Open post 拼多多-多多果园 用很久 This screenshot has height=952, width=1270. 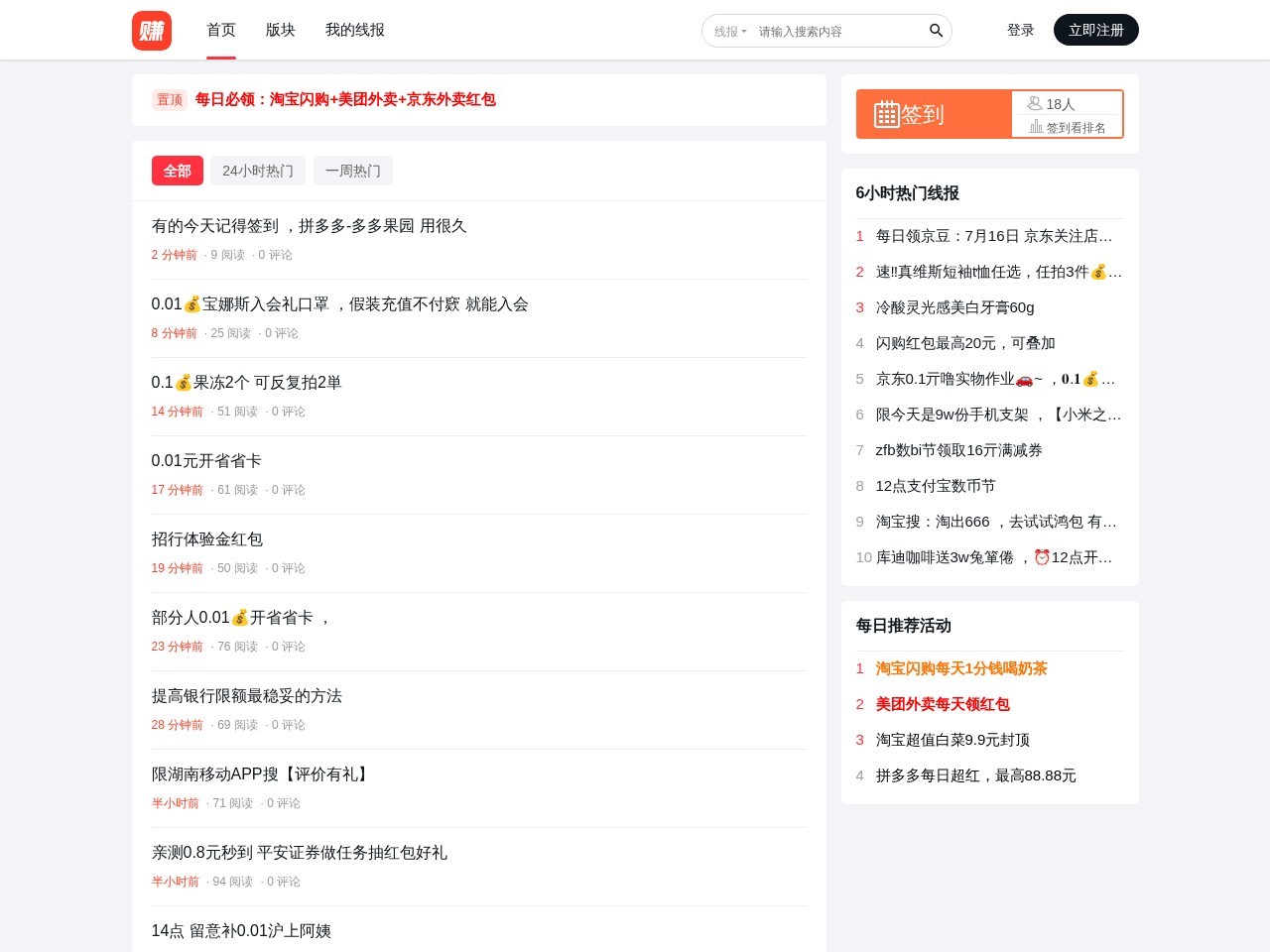(x=309, y=226)
